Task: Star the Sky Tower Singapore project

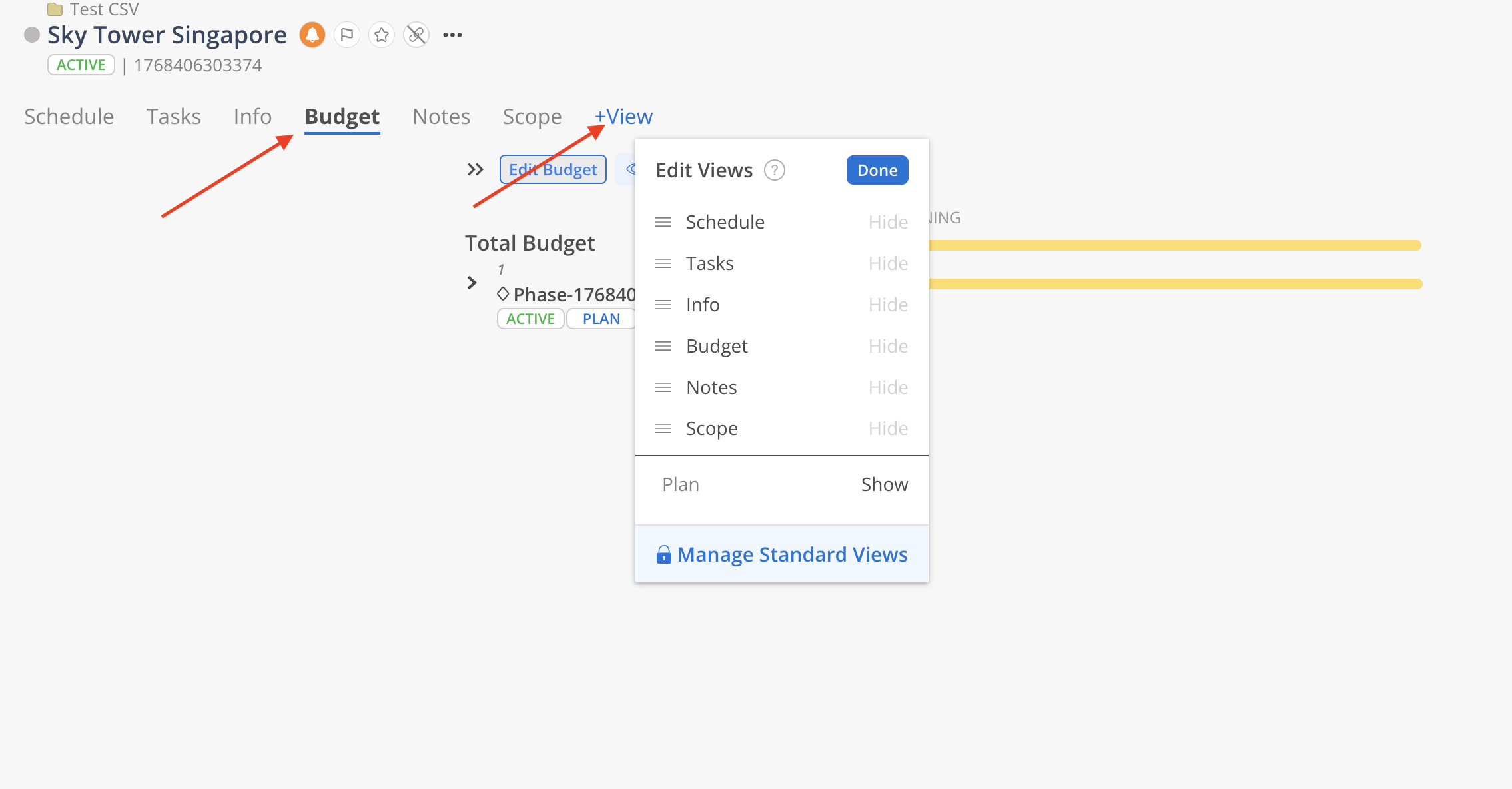Action: [382, 35]
